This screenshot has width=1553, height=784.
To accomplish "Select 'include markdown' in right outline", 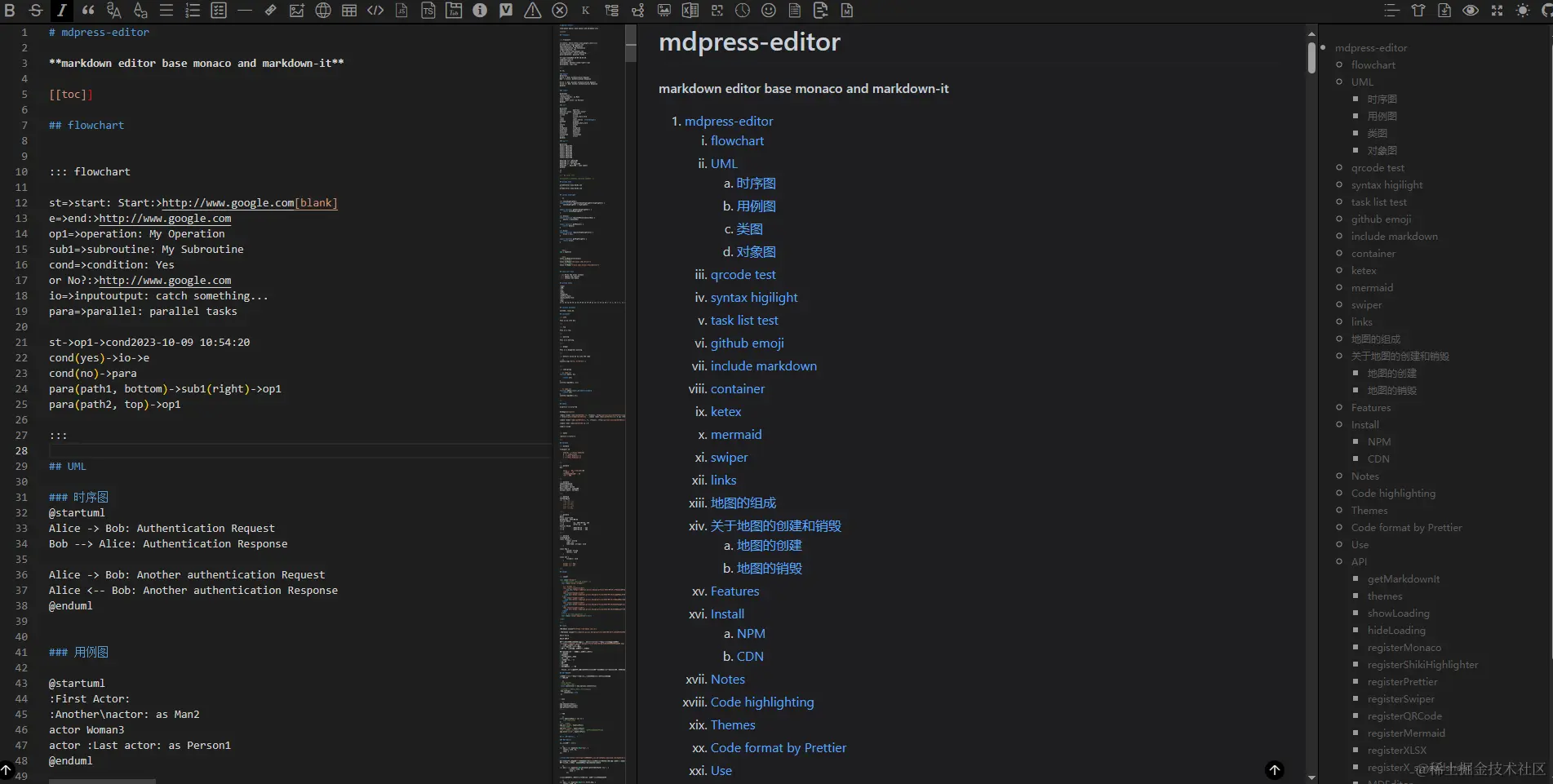I will 1394,236.
